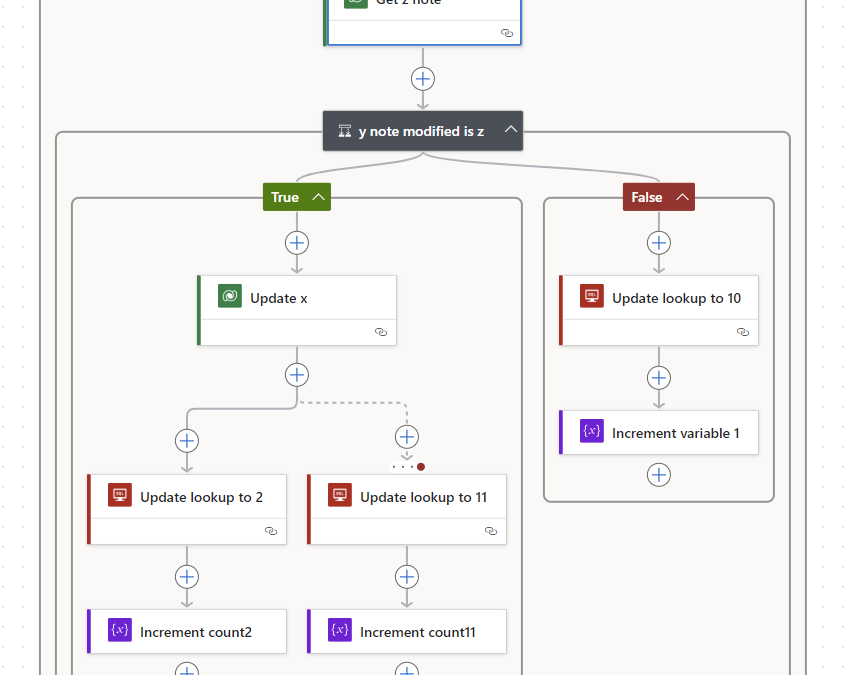Click the copy icon on the Update x card

tap(381, 332)
